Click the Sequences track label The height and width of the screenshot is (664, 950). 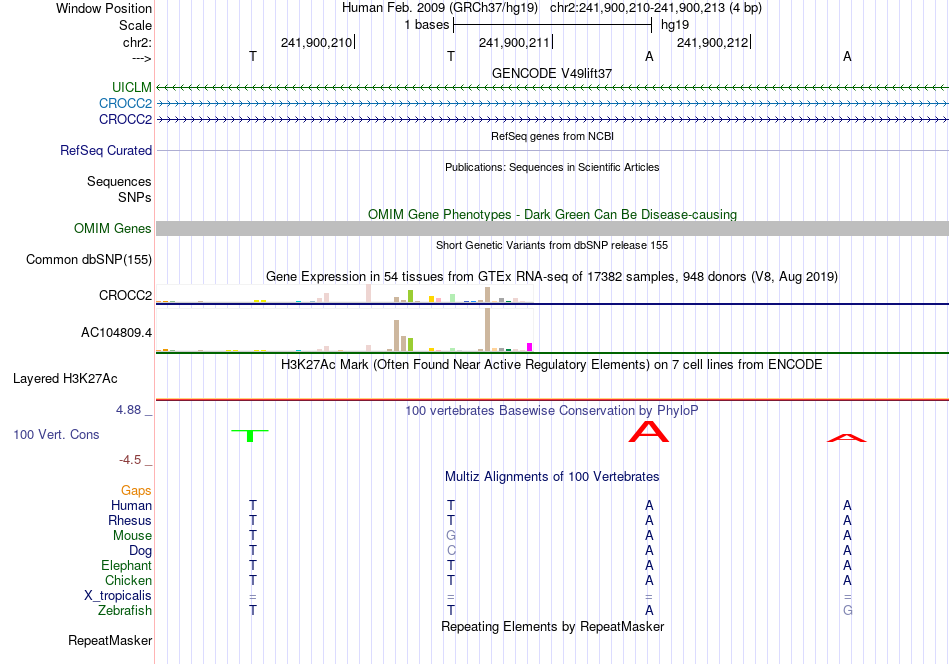pyautogui.click(x=119, y=181)
